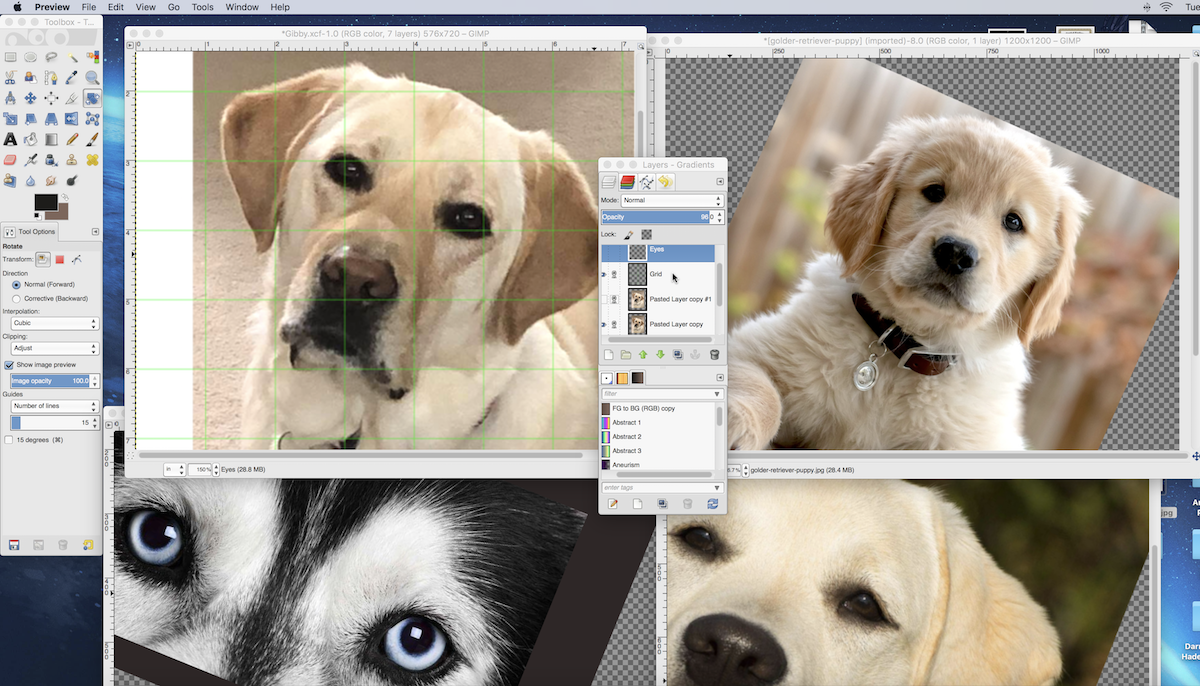Open Layers dock tab configuration menu
Screen dimensions: 1200x686
tap(720, 182)
